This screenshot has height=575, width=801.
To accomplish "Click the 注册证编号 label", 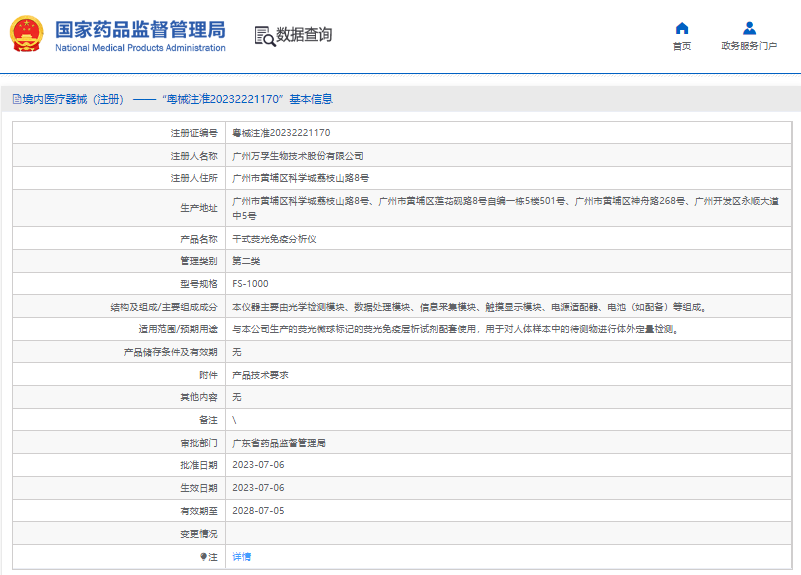I will coord(194,133).
